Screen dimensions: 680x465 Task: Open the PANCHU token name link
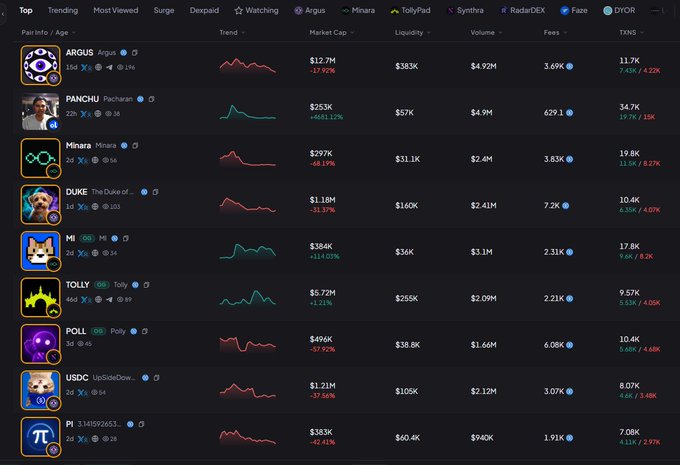82,99
